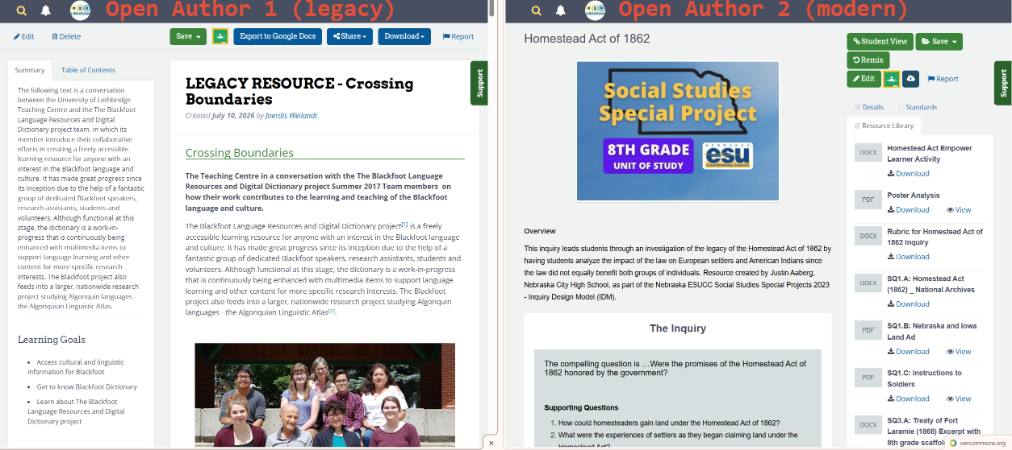Select the Resource Library tab
This screenshot has width=1012, height=450.
[x=884, y=126]
